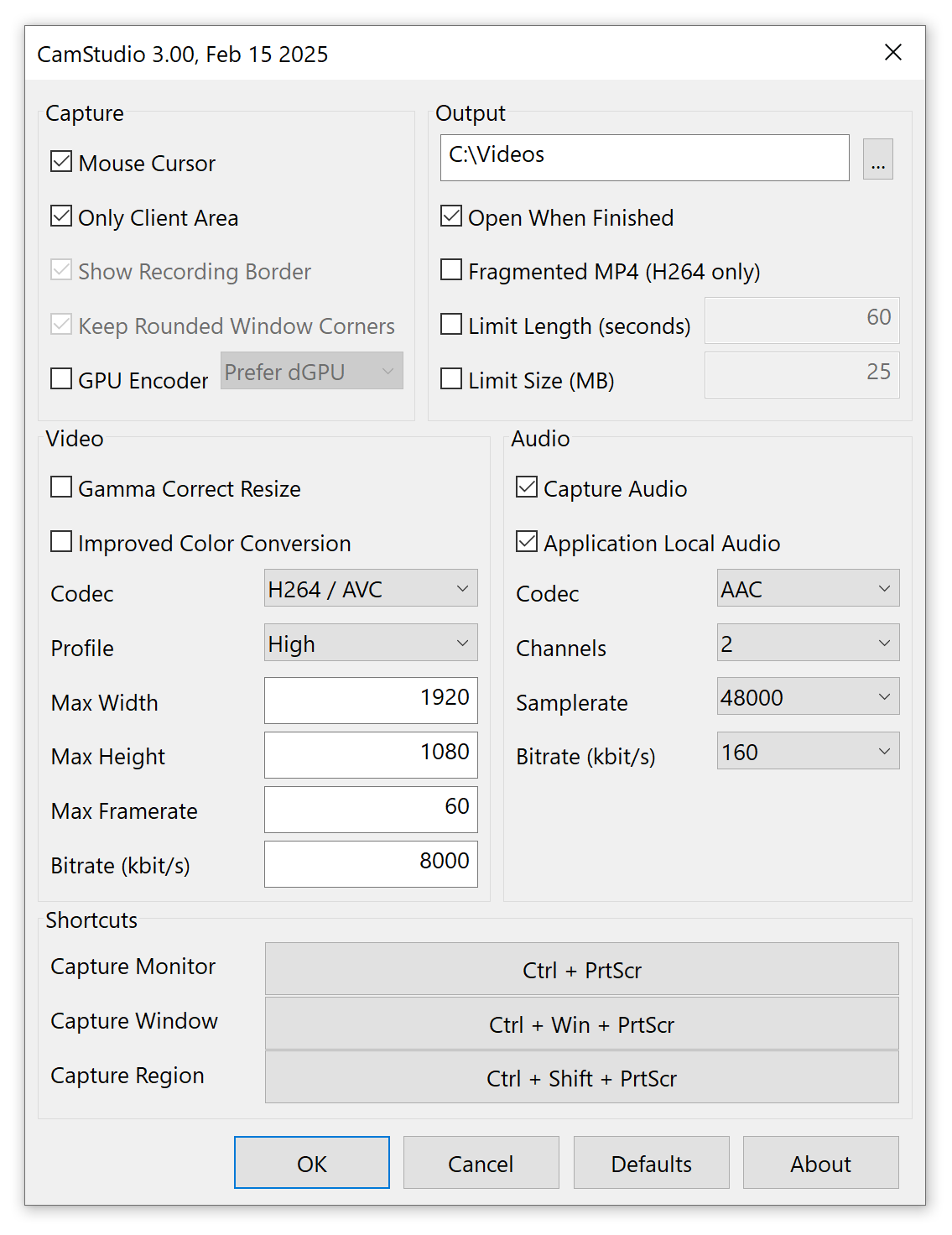Image resolution: width=952 pixels, height=1235 pixels.
Task: Enable the GPU Encoder checkbox
Action: pos(61,379)
